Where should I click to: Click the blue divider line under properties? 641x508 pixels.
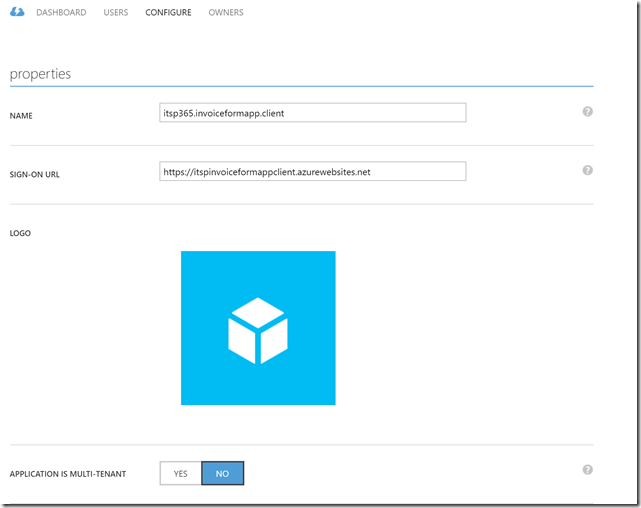click(300, 87)
